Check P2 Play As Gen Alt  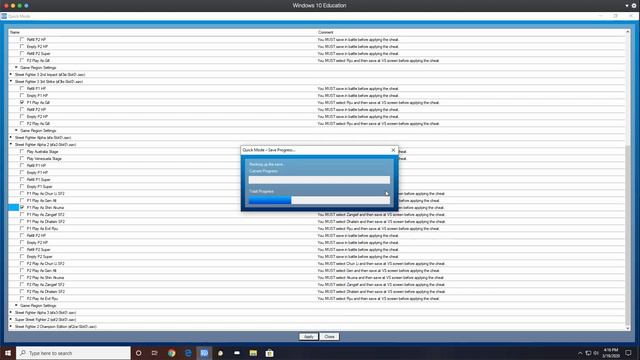pos(22,270)
